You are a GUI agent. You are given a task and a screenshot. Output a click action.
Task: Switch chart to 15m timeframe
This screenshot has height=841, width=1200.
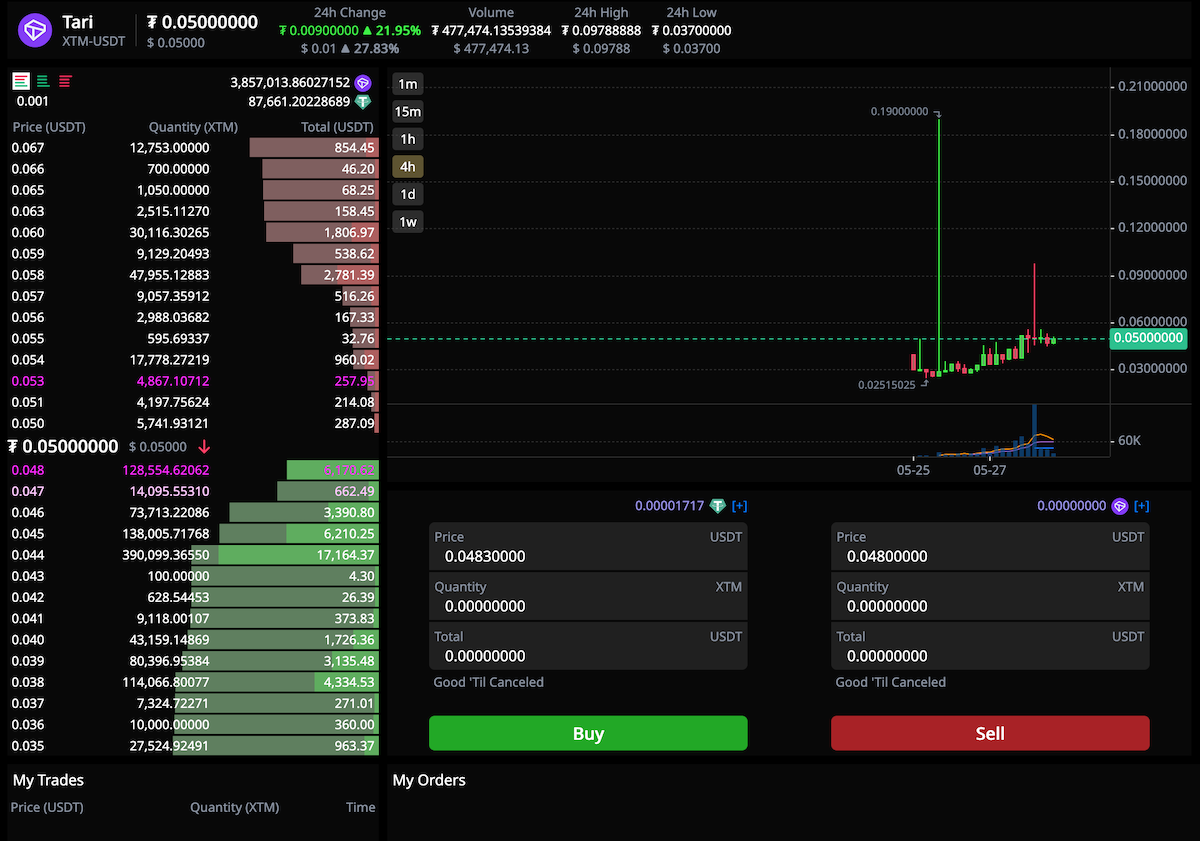click(407, 111)
